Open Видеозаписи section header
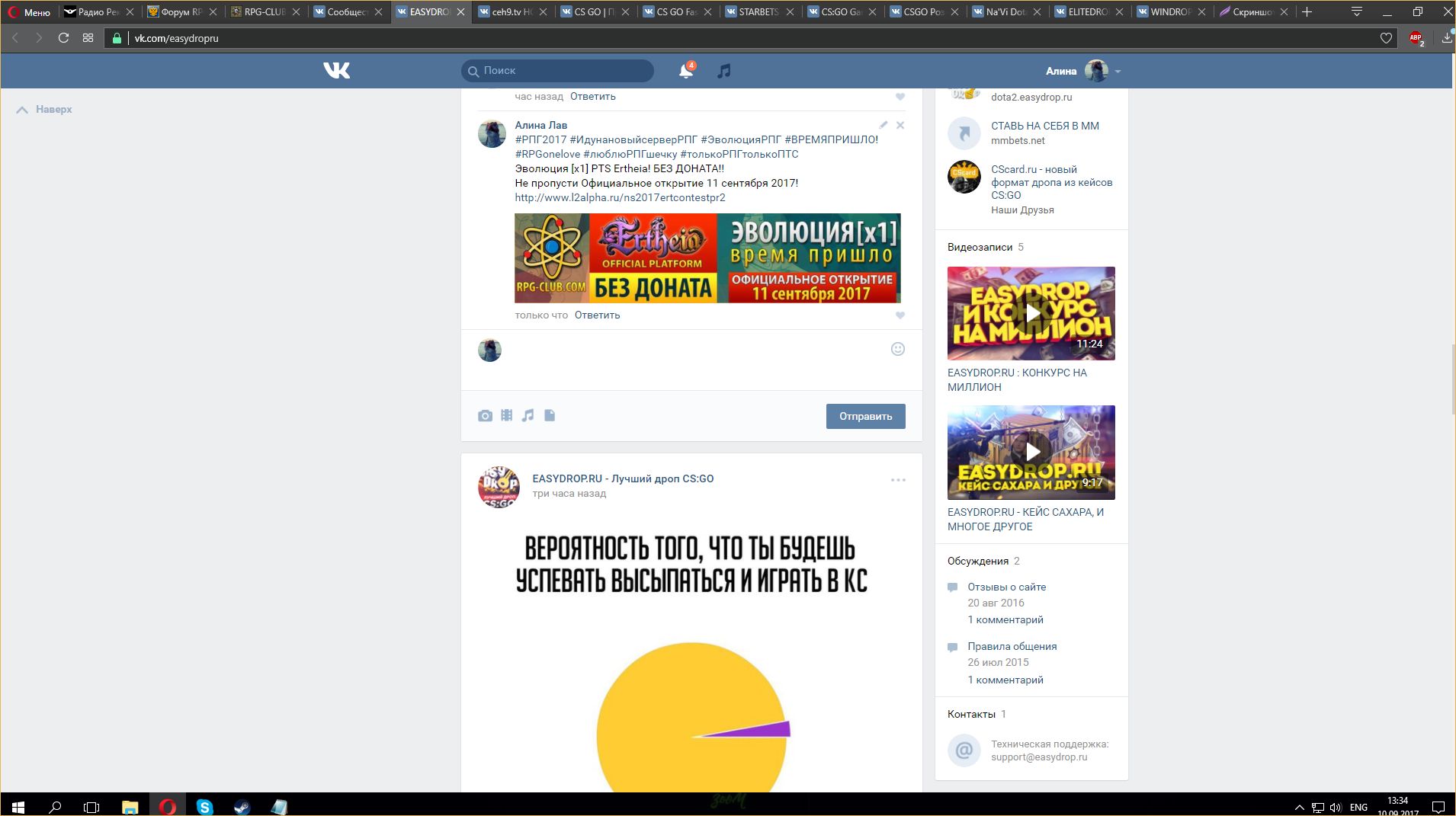Screen dimensions: 1456x816 pos(980,248)
